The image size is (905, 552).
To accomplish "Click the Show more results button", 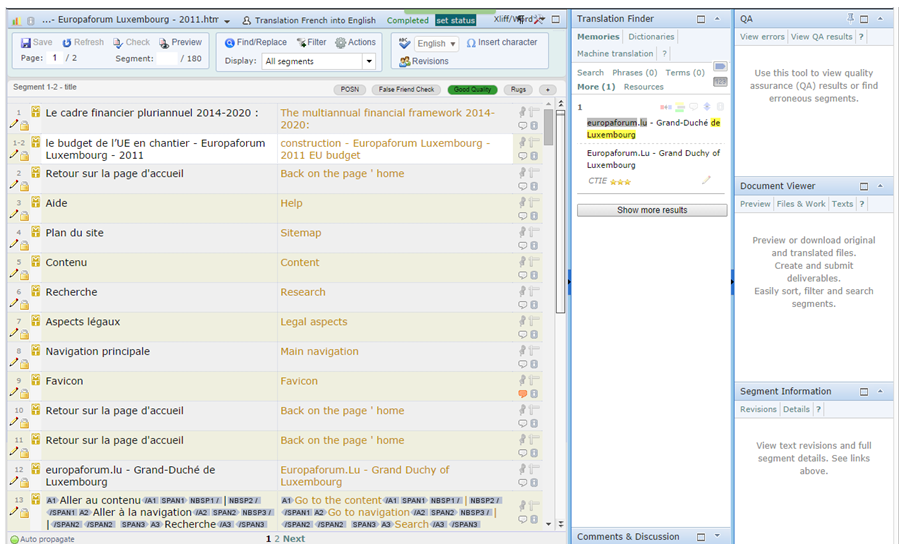I will point(652,211).
